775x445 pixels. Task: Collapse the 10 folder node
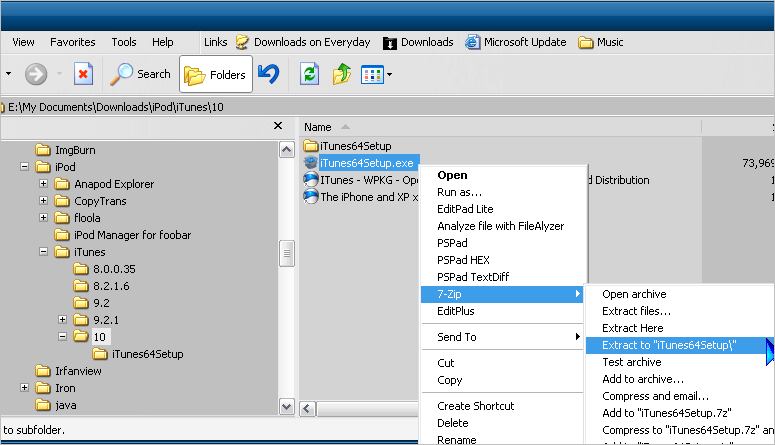click(x=62, y=337)
